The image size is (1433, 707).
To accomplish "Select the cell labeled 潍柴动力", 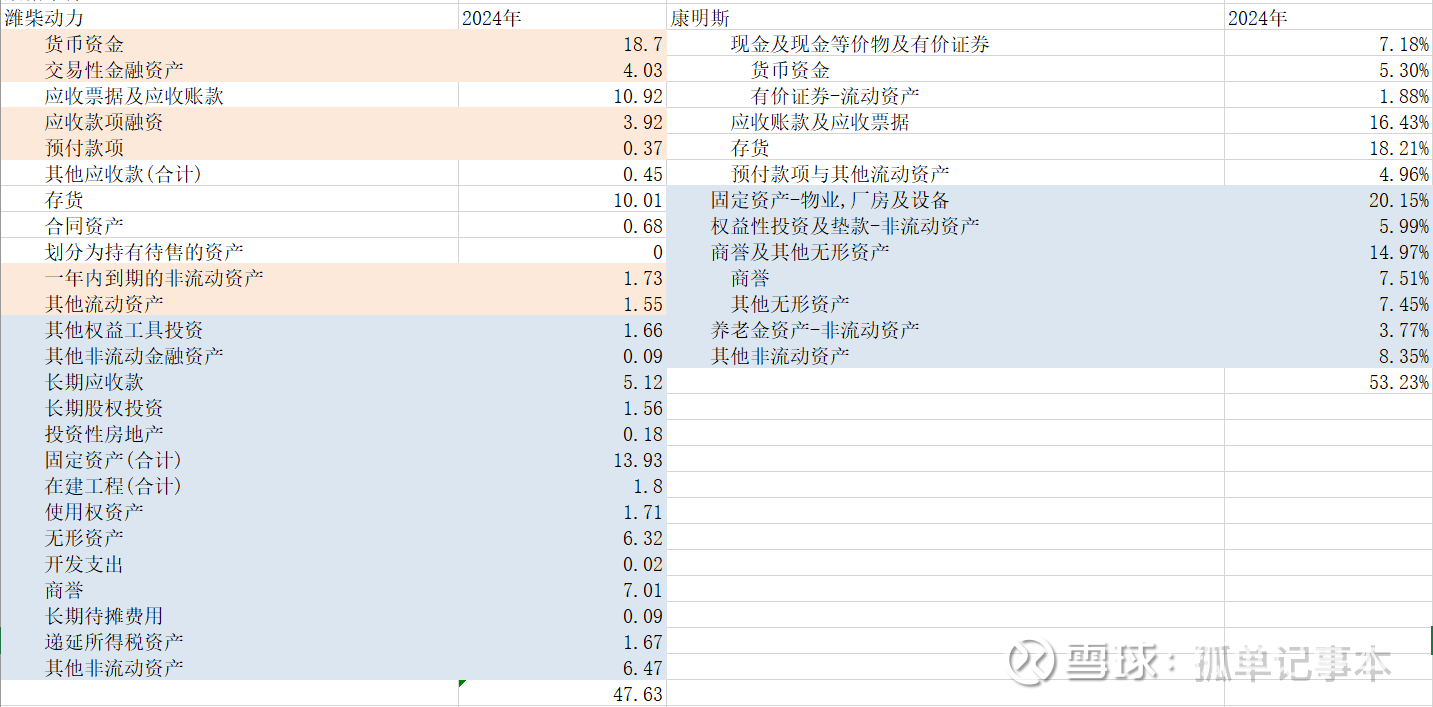I will pyautogui.click(x=229, y=18).
